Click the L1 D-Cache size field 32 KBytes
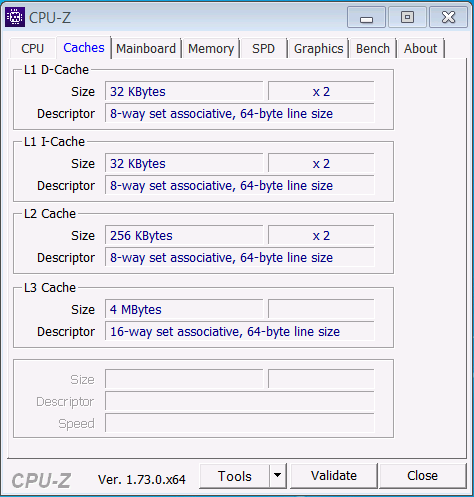 184,91
